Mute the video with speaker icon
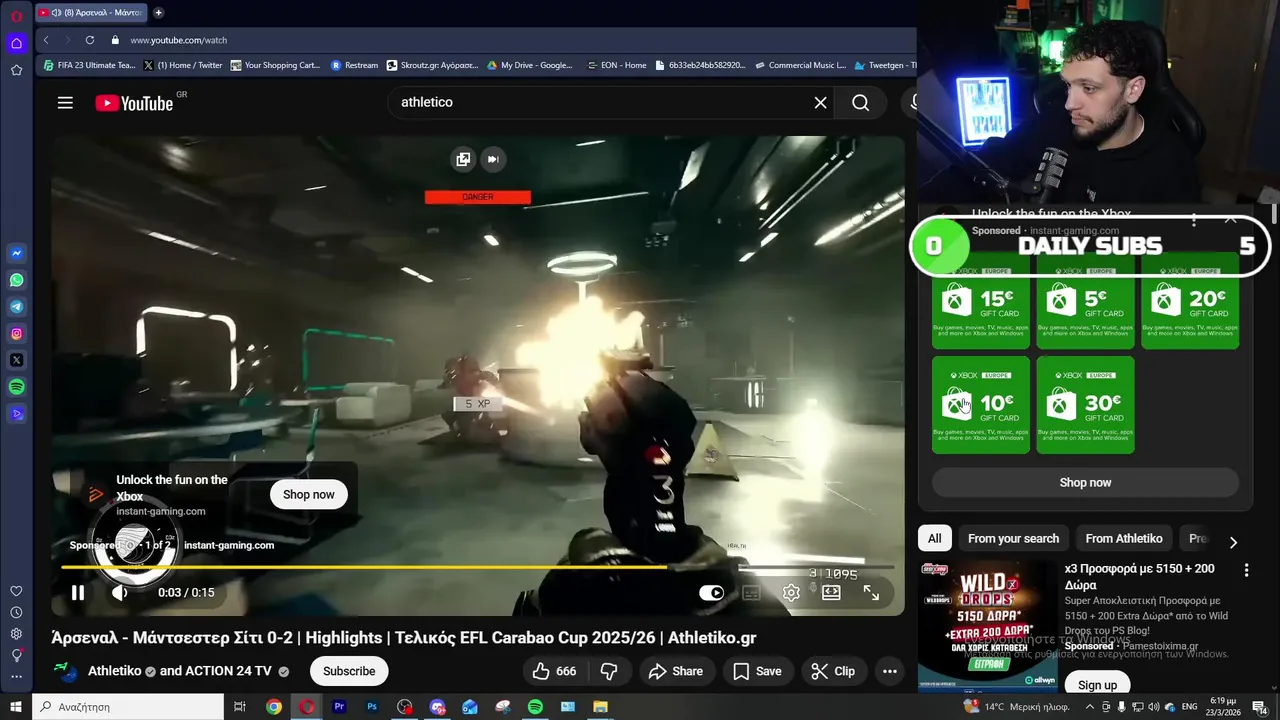 click(x=120, y=592)
